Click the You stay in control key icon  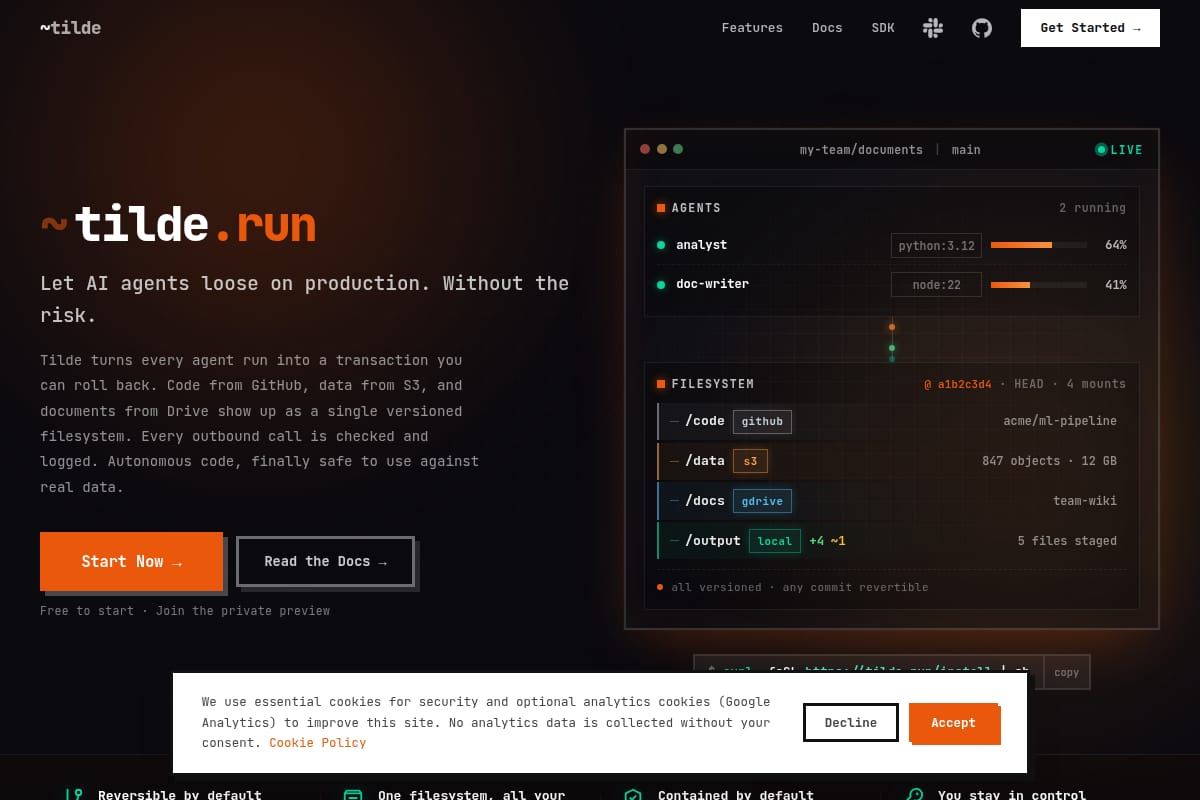tap(914, 796)
